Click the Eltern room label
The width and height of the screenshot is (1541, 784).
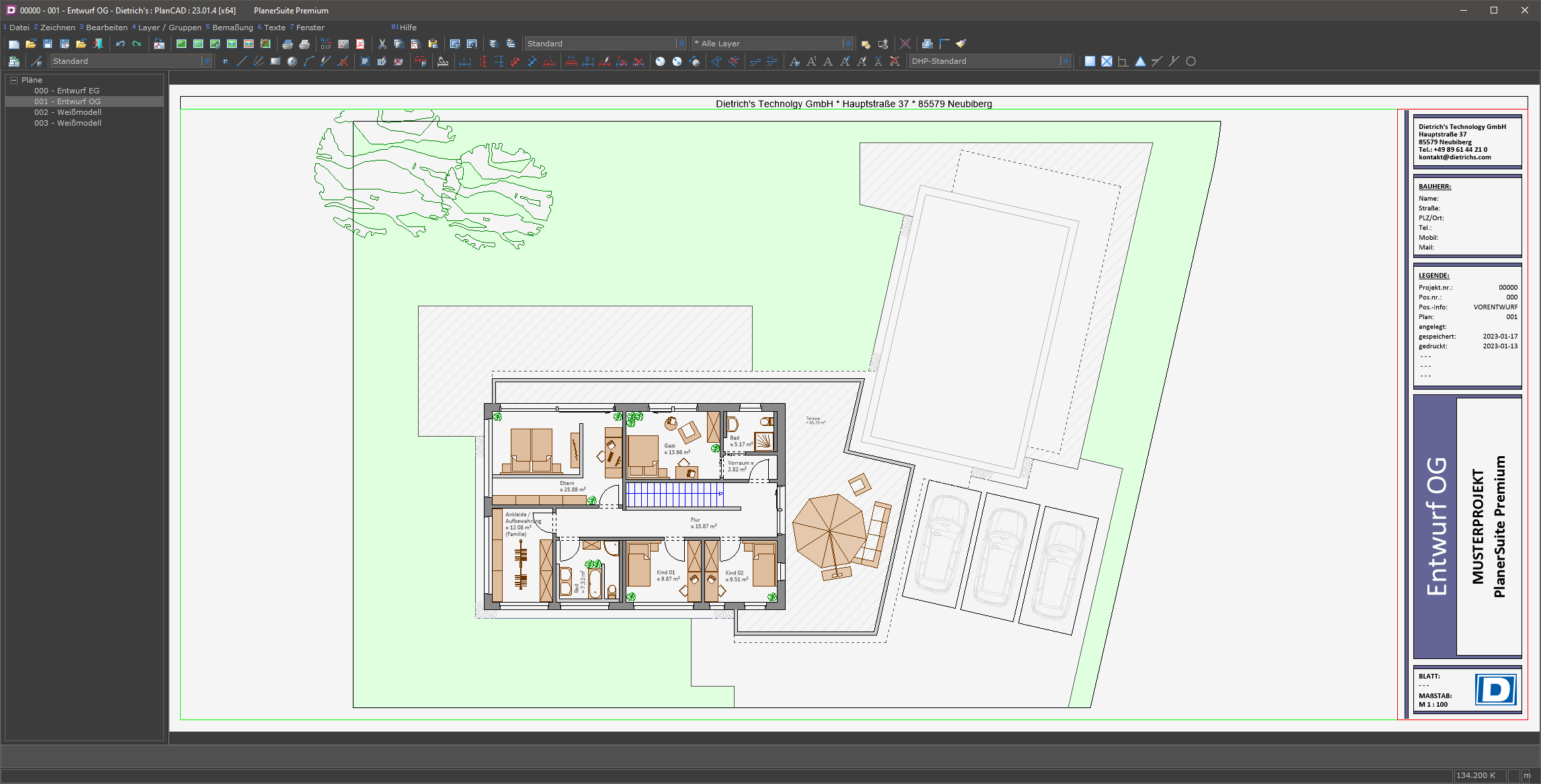(x=573, y=486)
